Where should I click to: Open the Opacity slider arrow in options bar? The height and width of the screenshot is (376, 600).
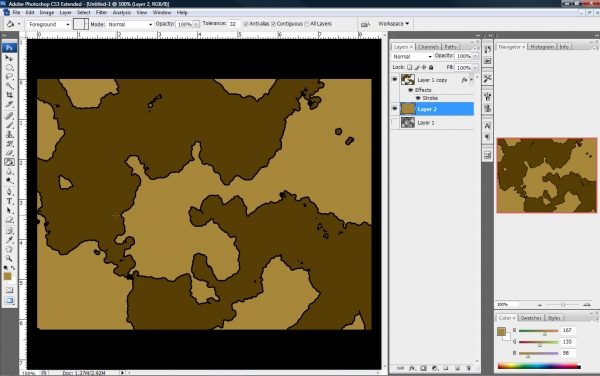tap(196, 24)
